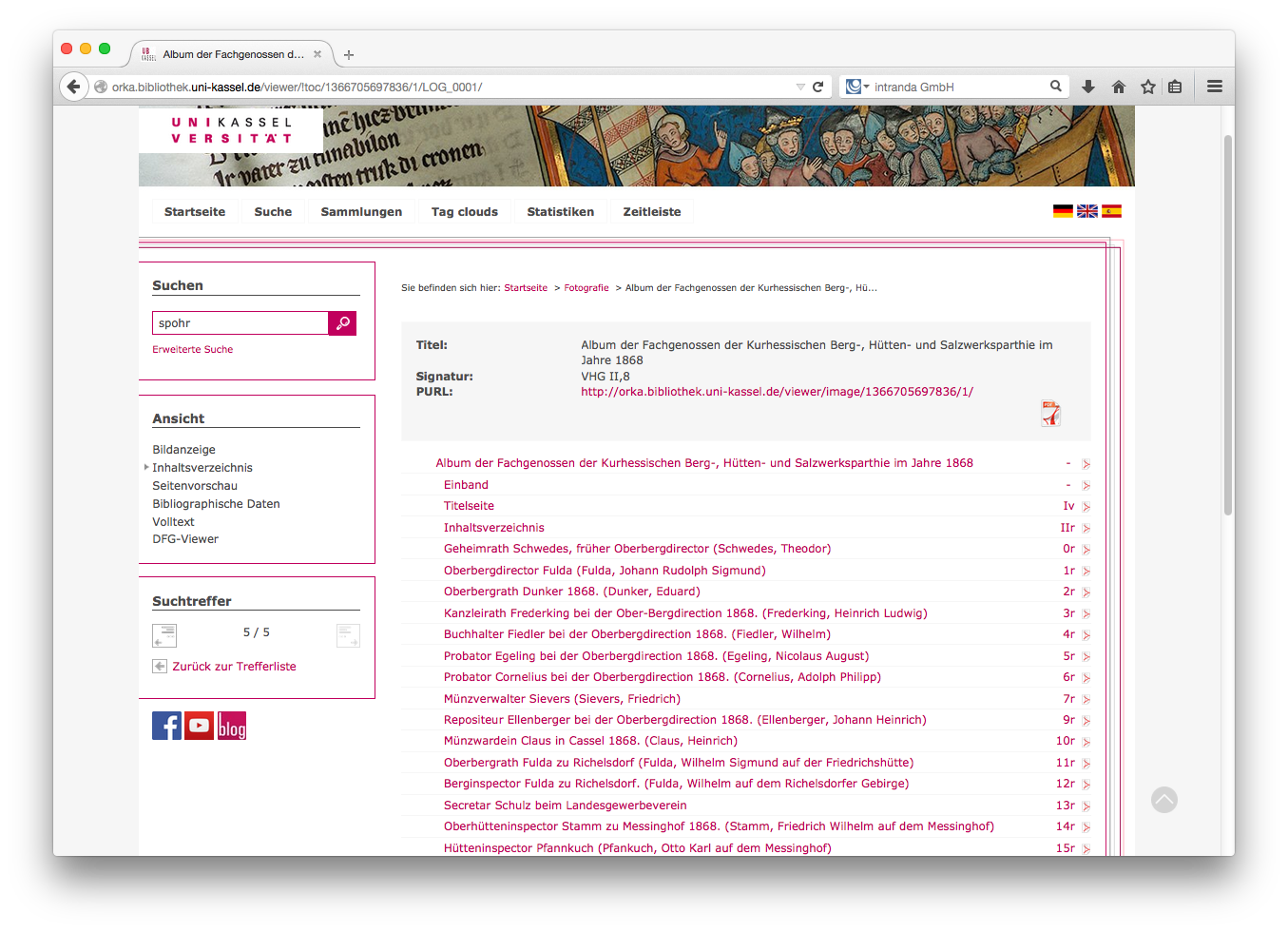Download the PDF via the PDF icon
The height and width of the screenshot is (932, 1288).
tap(1050, 414)
